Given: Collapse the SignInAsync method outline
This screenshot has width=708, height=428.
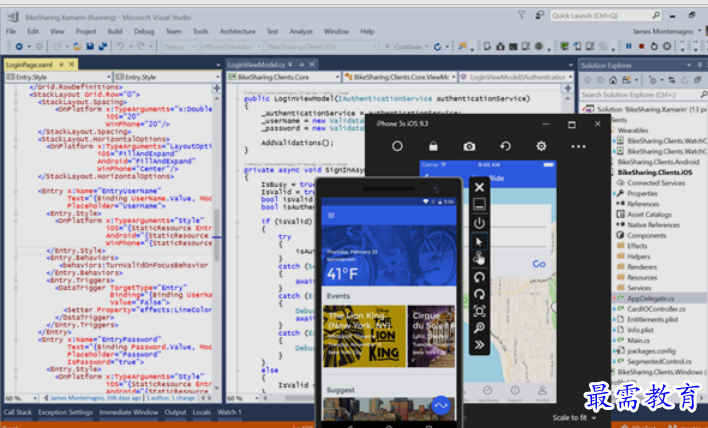Looking at the screenshot, I should 238,170.
